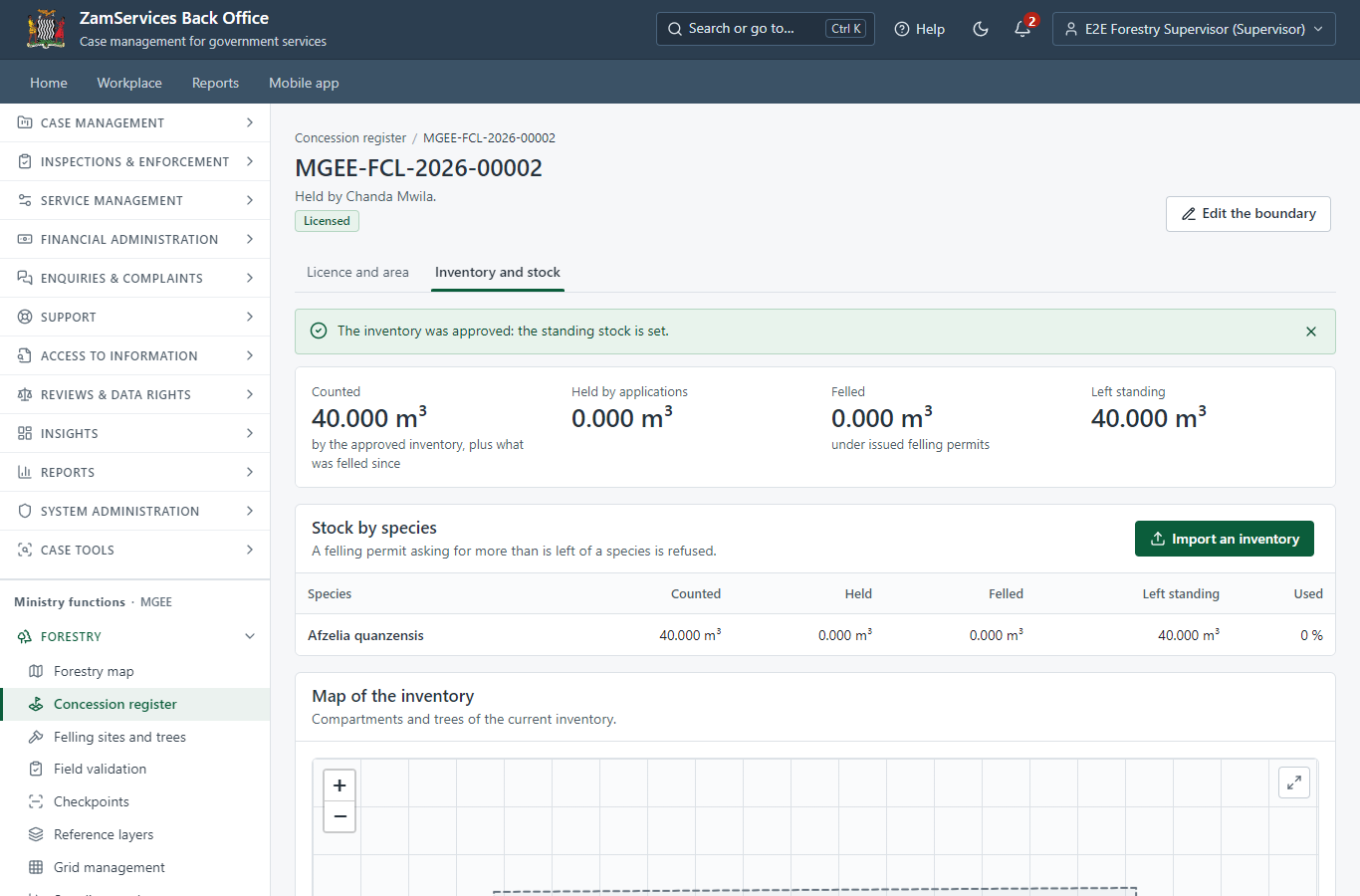Click the Grid management grid icon
This screenshot has height=896, width=1360.
tap(36, 867)
